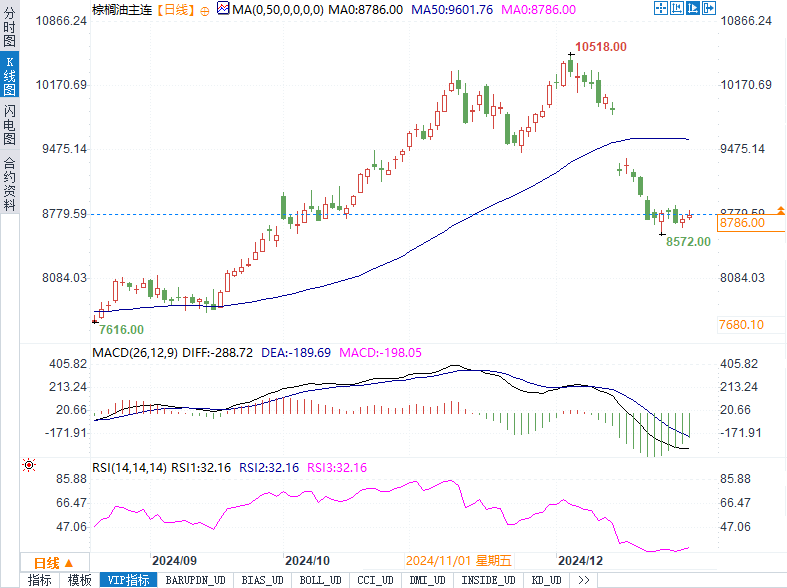The image size is (787, 588).
Task: Click the orange marker at right price axis
Action: (x=781, y=210)
